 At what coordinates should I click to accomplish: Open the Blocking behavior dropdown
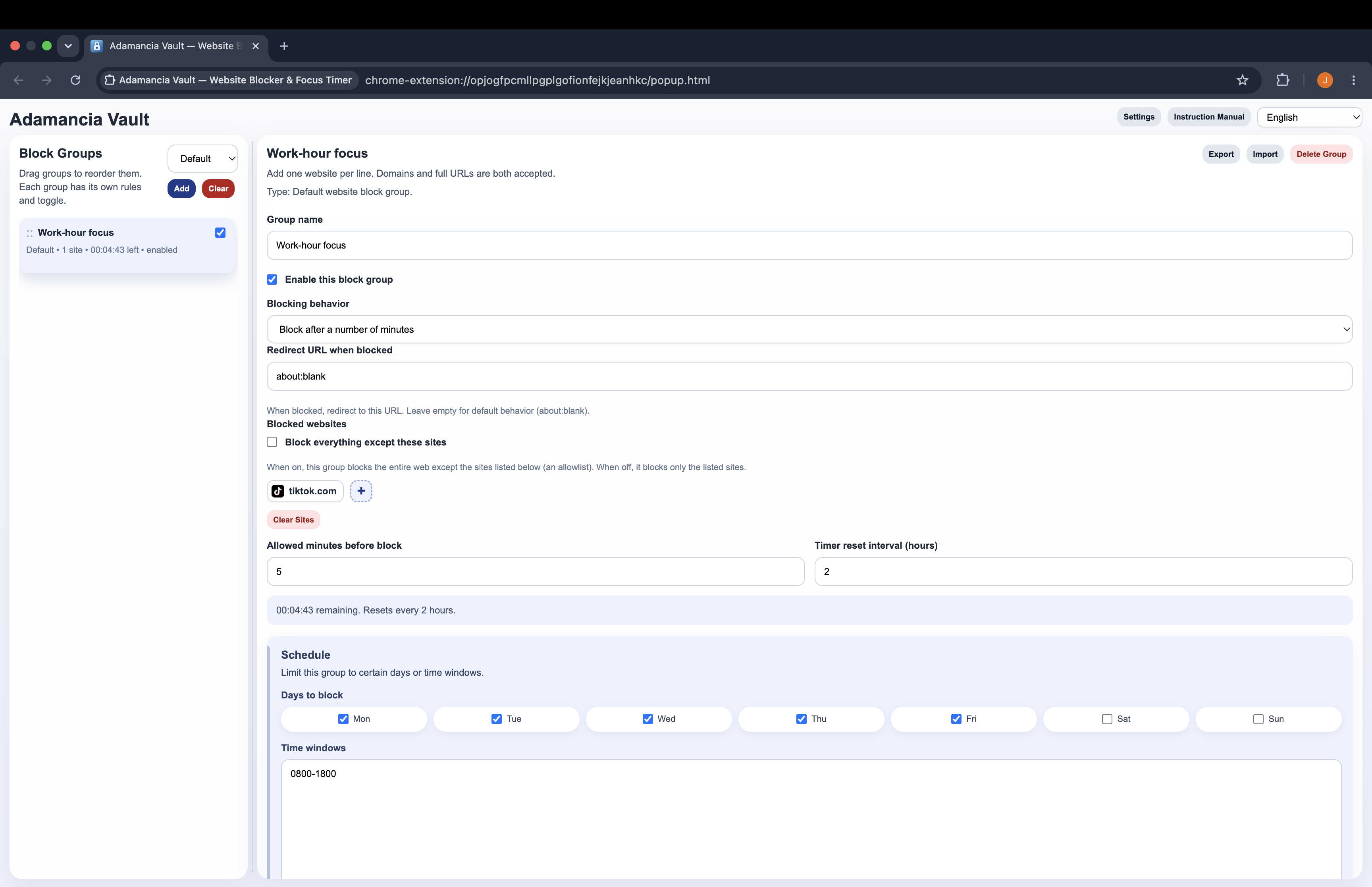809,330
